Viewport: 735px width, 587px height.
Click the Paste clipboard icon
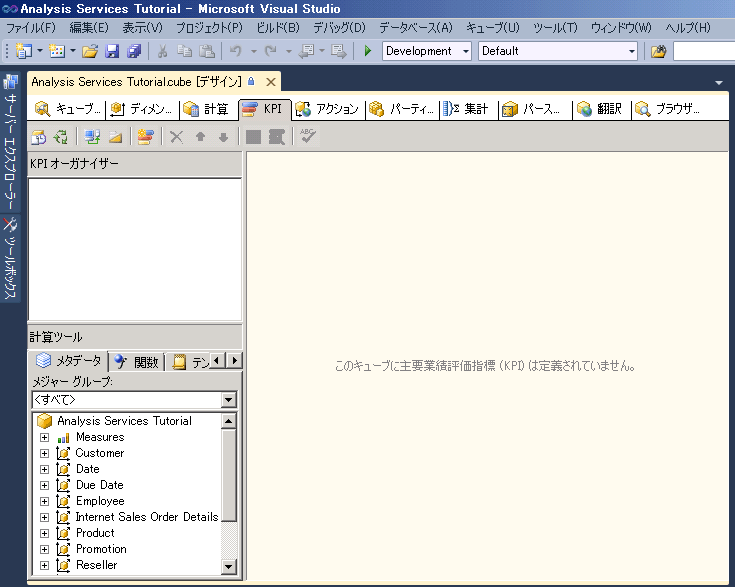207,51
